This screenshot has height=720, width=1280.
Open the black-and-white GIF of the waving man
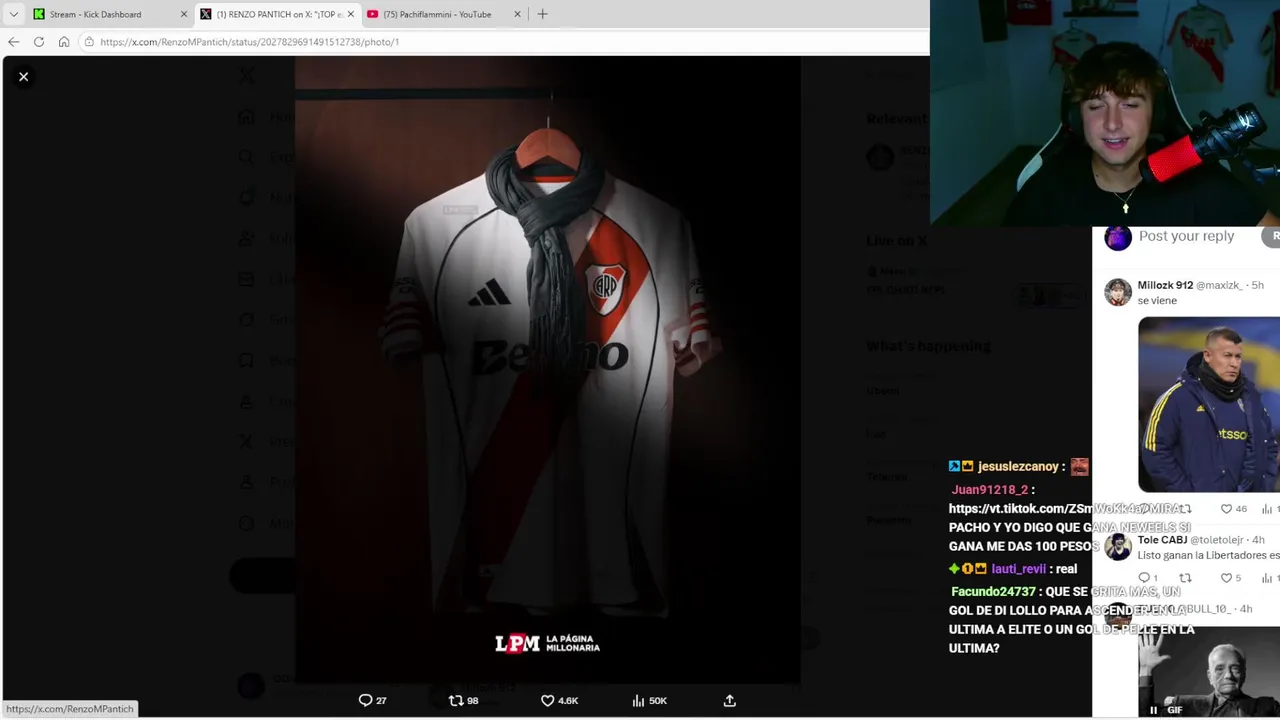(x=1209, y=672)
